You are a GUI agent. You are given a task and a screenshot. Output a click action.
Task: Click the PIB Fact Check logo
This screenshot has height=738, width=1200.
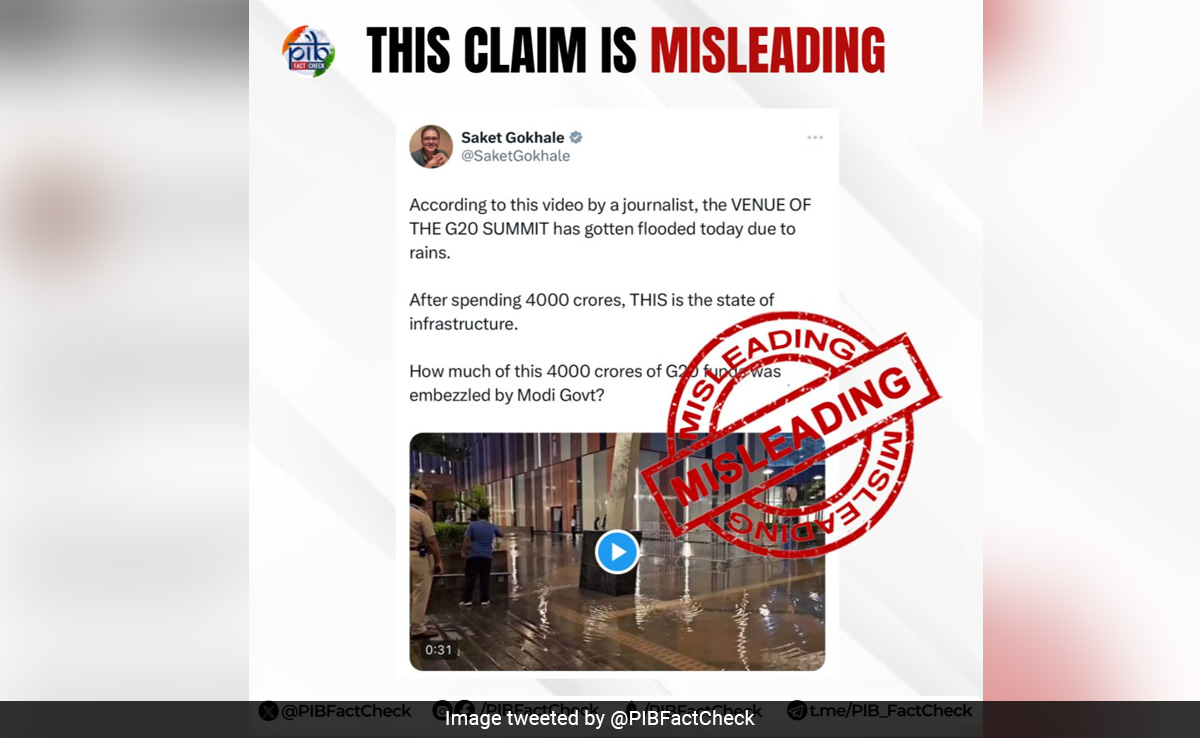click(x=308, y=51)
